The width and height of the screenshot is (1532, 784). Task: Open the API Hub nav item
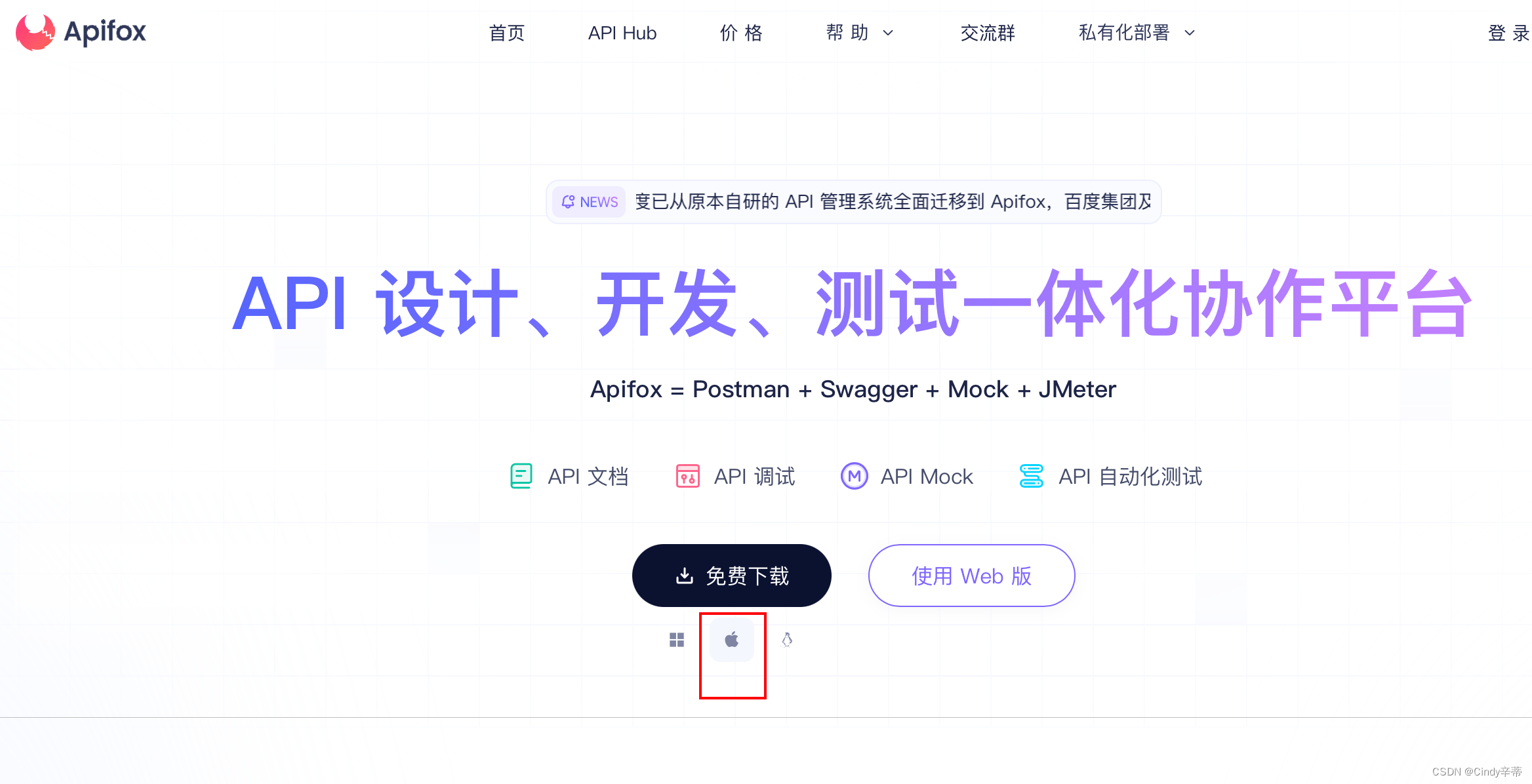[622, 33]
